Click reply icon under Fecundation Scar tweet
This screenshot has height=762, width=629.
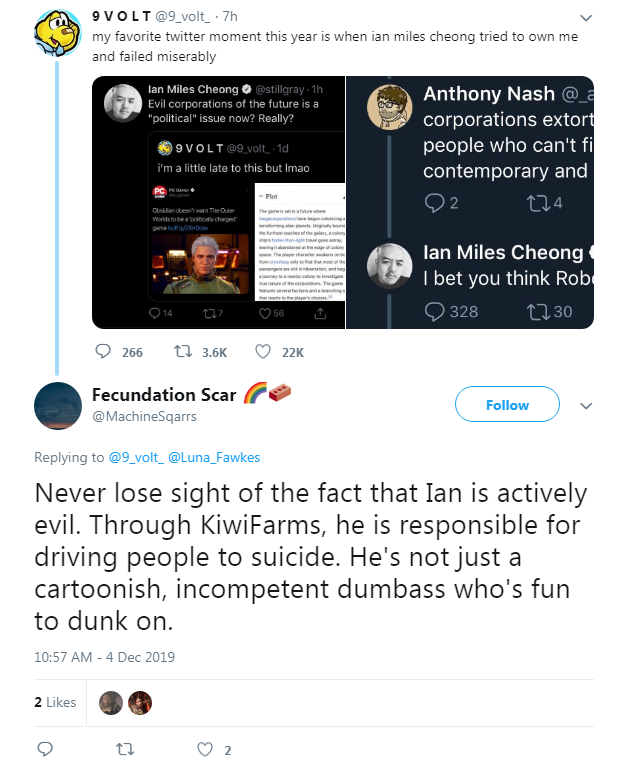45,749
